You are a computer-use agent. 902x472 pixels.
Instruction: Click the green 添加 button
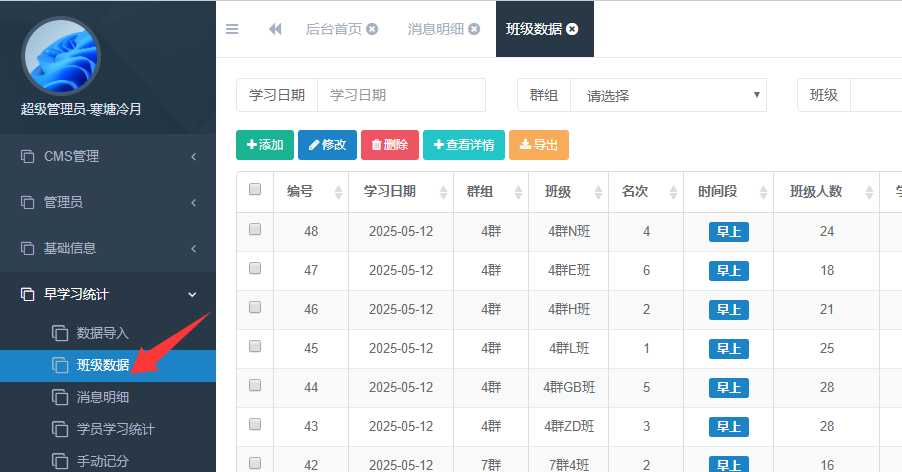tap(265, 145)
